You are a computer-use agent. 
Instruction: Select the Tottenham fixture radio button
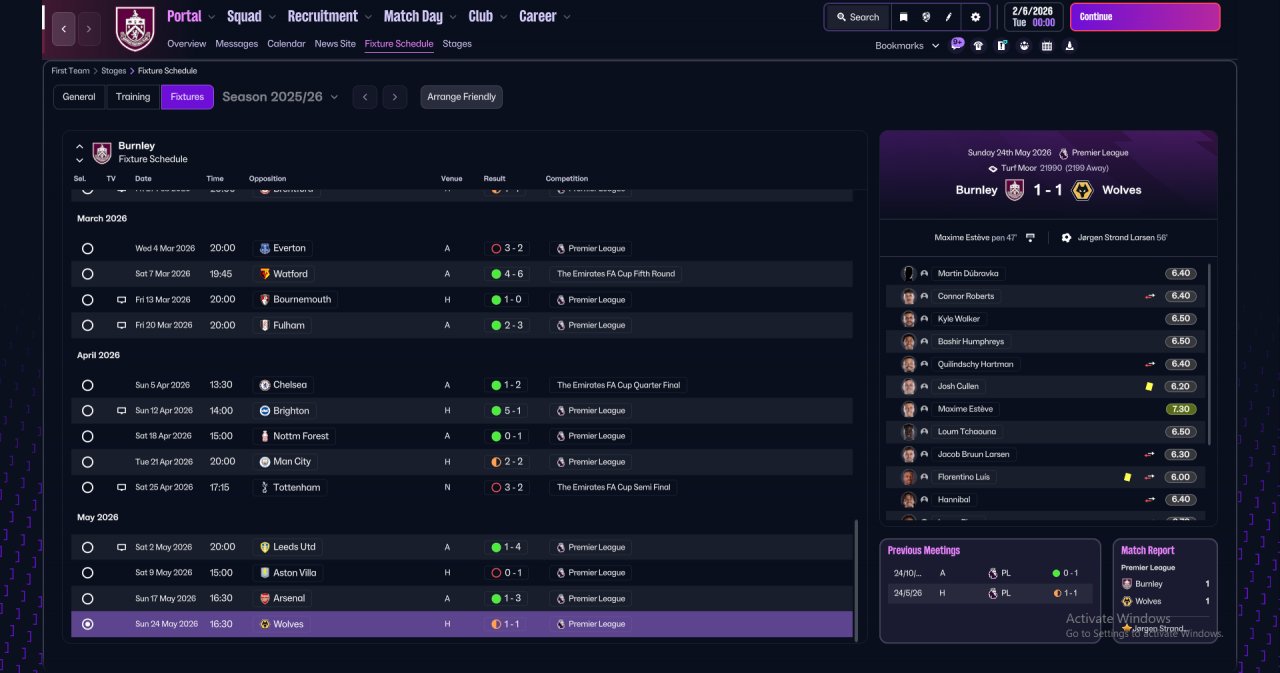pyautogui.click(x=88, y=488)
